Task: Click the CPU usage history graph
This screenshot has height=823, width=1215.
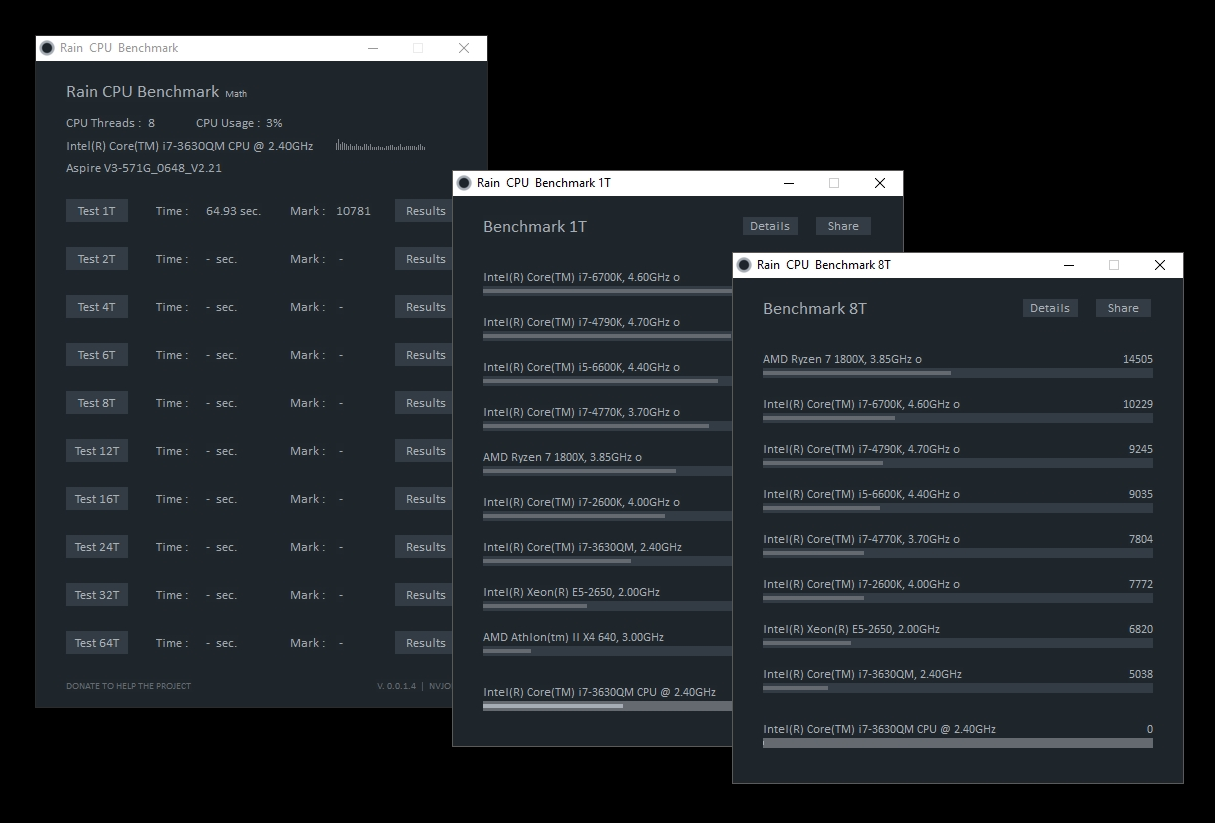Action: pos(381,146)
